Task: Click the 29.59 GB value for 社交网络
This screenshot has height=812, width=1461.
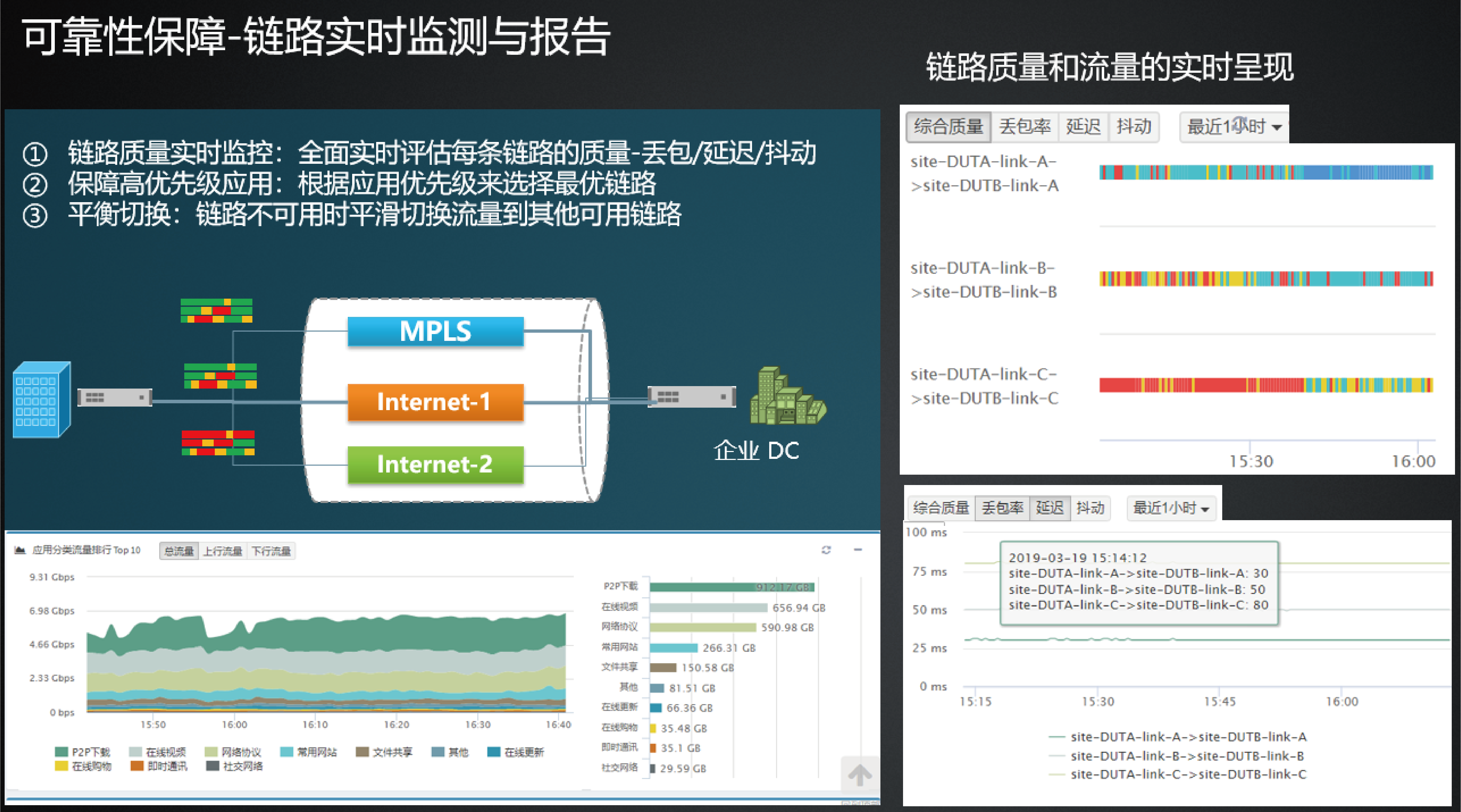Action: click(683, 768)
